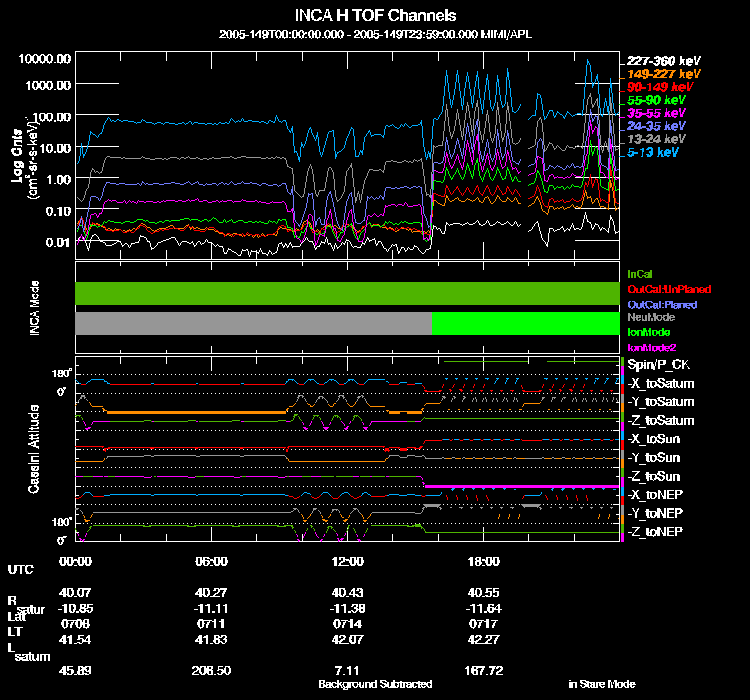Click the 'Background Subtracted' footer note

(375, 684)
